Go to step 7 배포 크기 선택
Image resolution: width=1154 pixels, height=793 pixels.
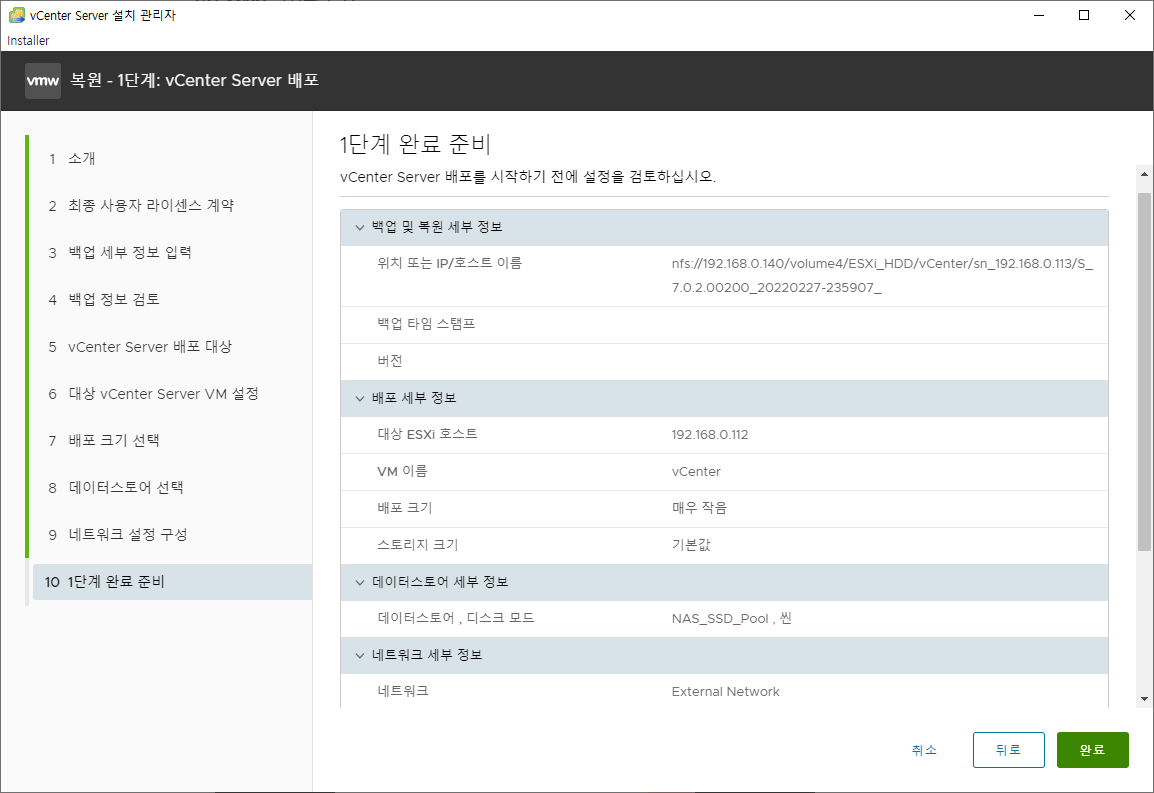(104, 440)
